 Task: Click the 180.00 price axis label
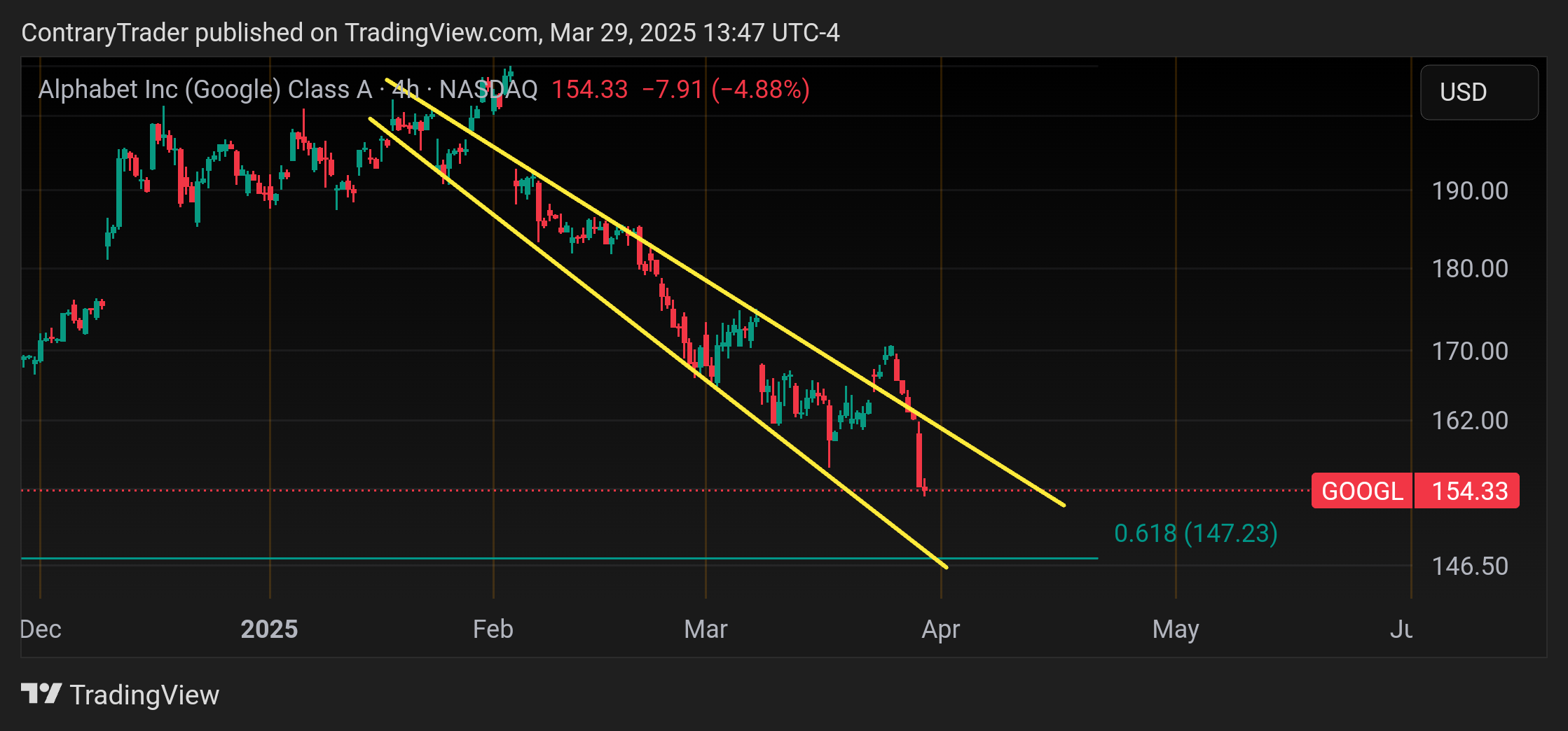(x=1470, y=268)
